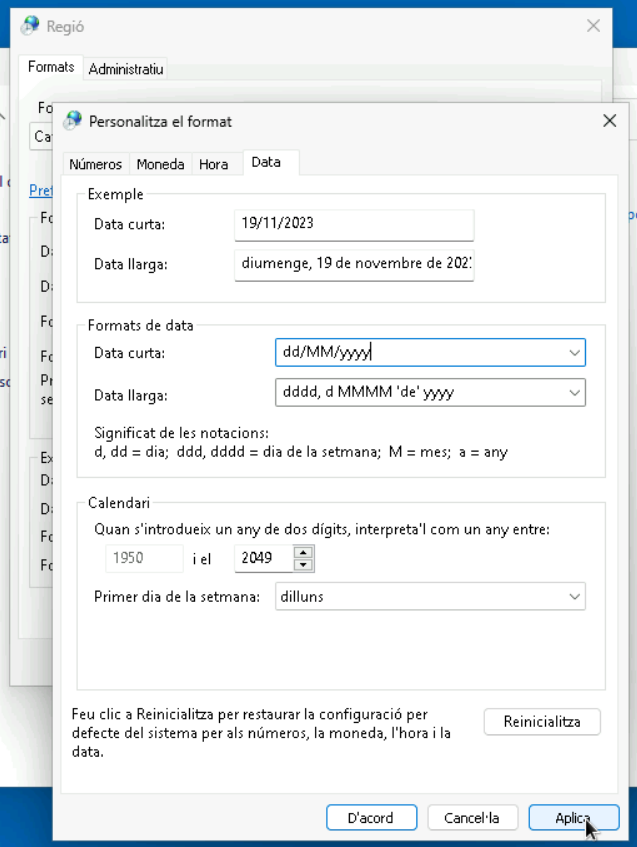Close the Regió window
Image resolution: width=637 pixels, height=847 pixels.
click(593, 26)
